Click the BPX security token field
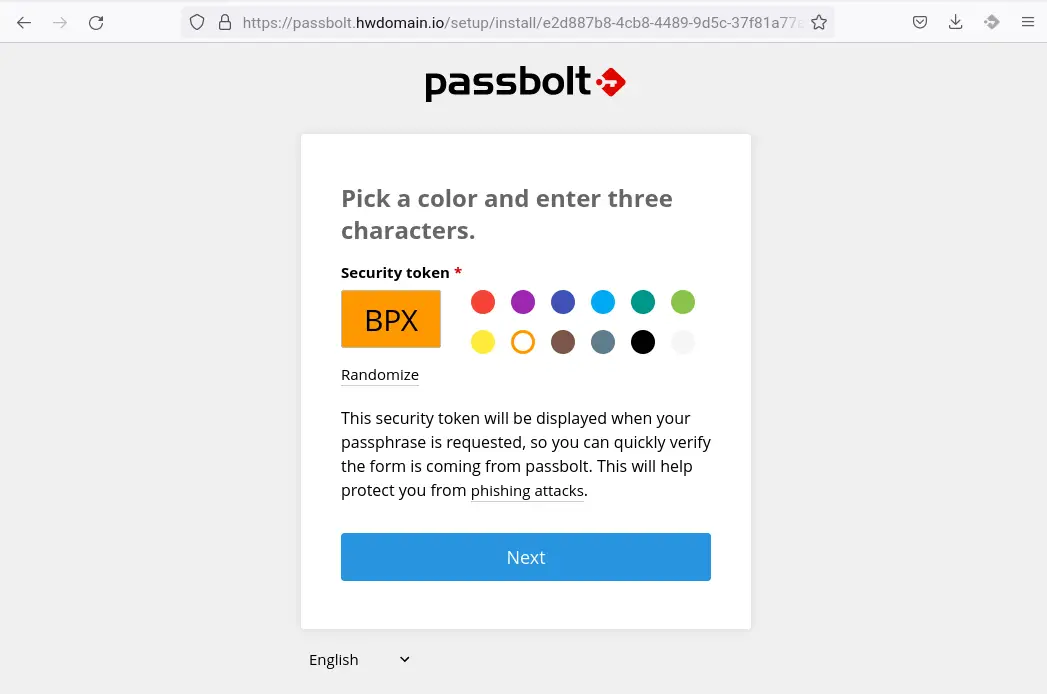The image size is (1047, 694). [391, 319]
